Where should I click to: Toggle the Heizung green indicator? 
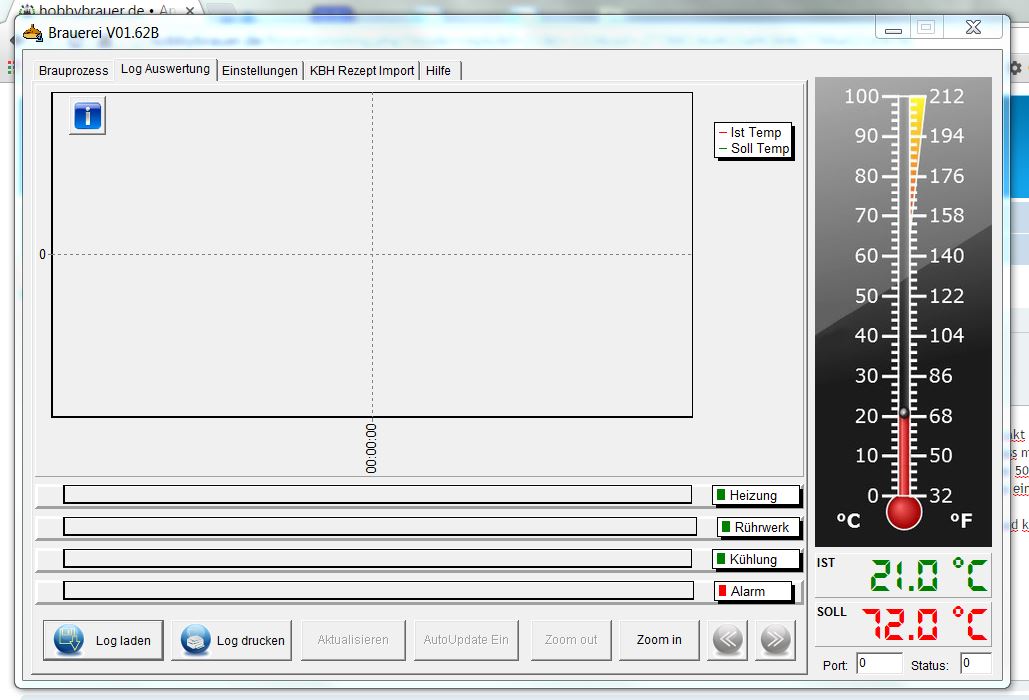click(x=721, y=495)
